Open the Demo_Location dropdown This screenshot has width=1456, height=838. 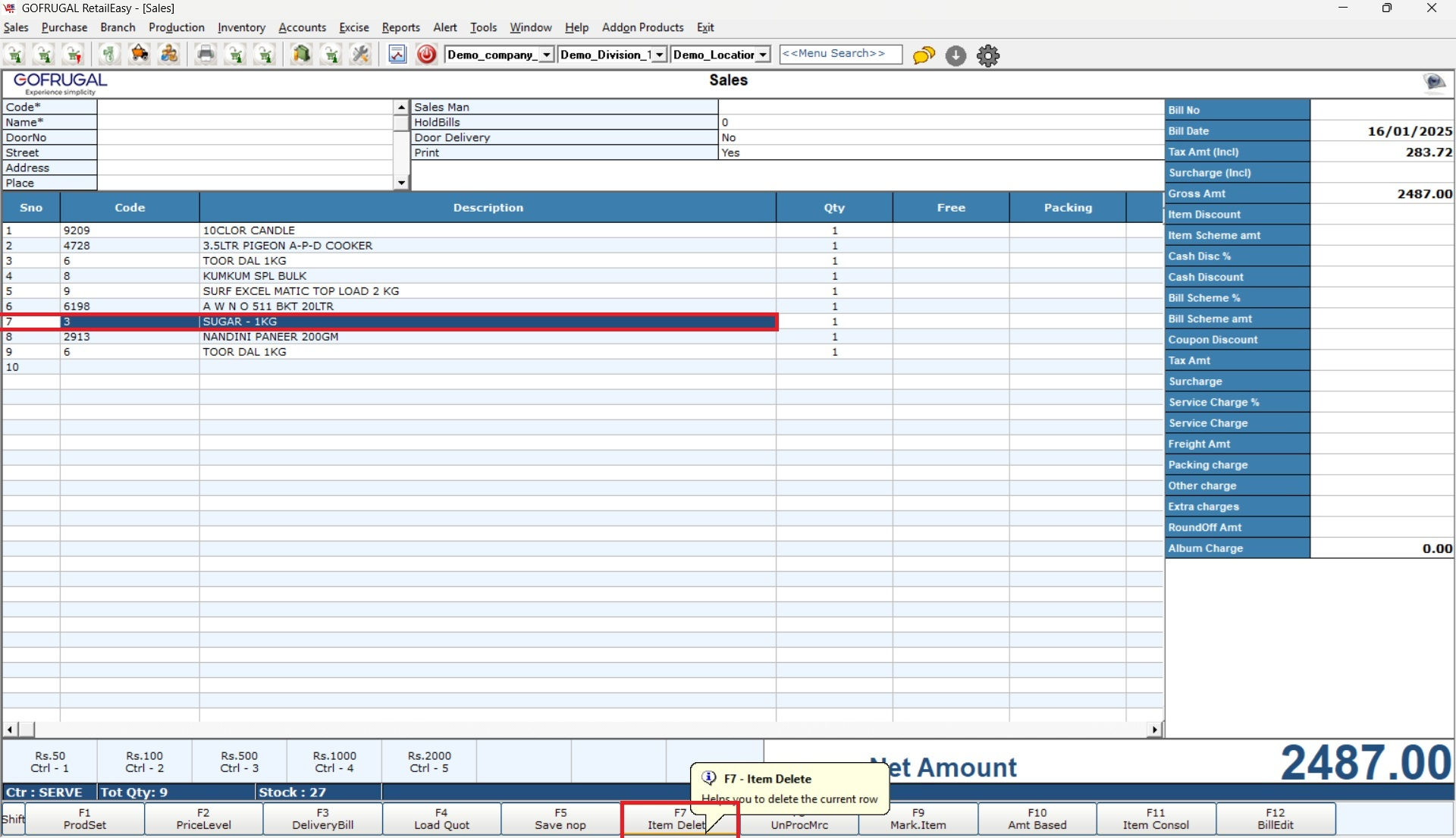click(763, 55)
